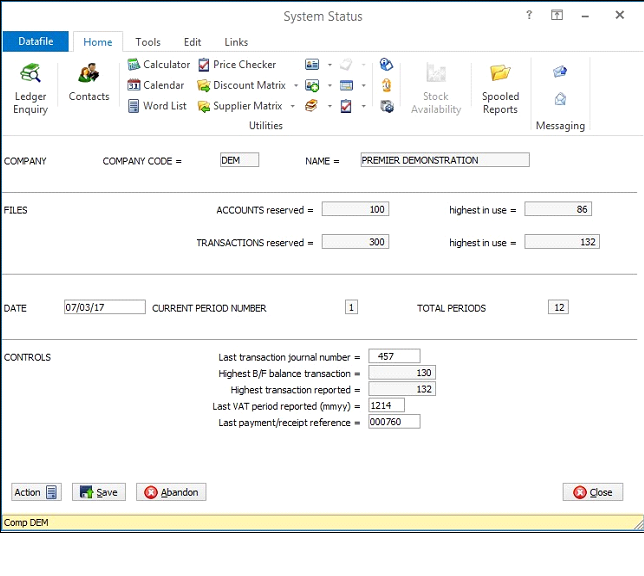Click the clipboard checkmark icon
644x576 pixels.
coord(346,106)
